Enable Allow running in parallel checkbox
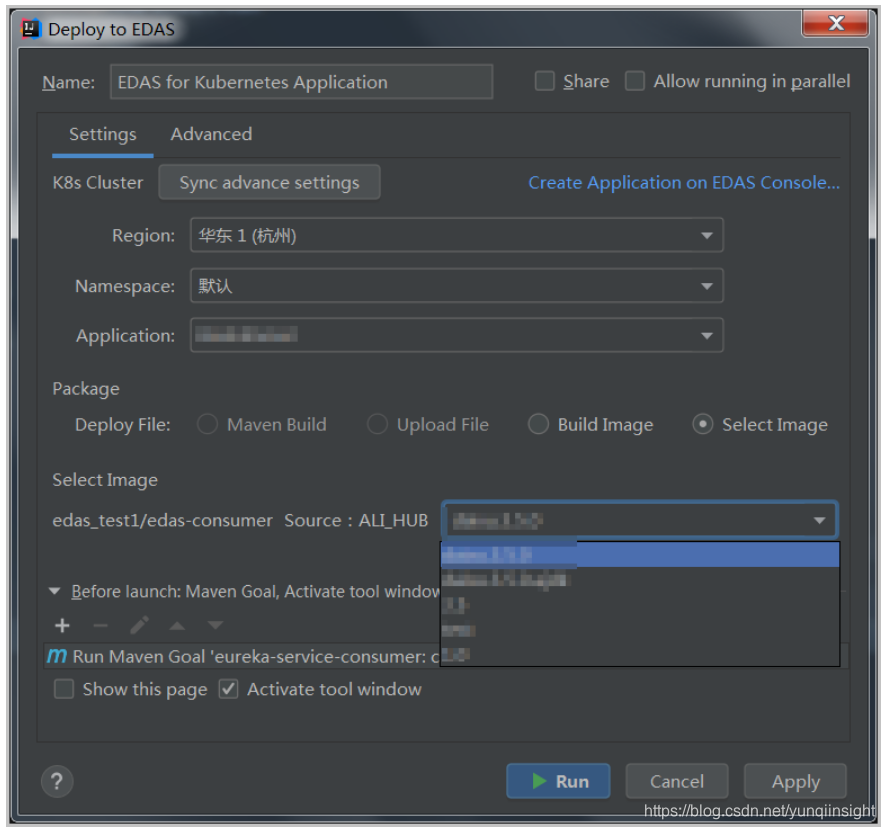The width and height of the screenshot is (886, 830). [x=635, y=81]
